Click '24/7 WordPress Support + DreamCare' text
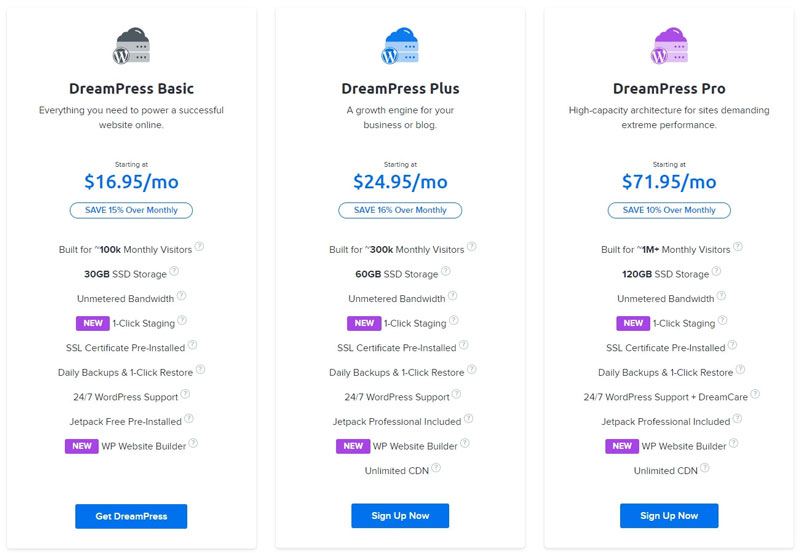This screenshot has width=800, height=553. pyautogui.click(x=666, y=397)
